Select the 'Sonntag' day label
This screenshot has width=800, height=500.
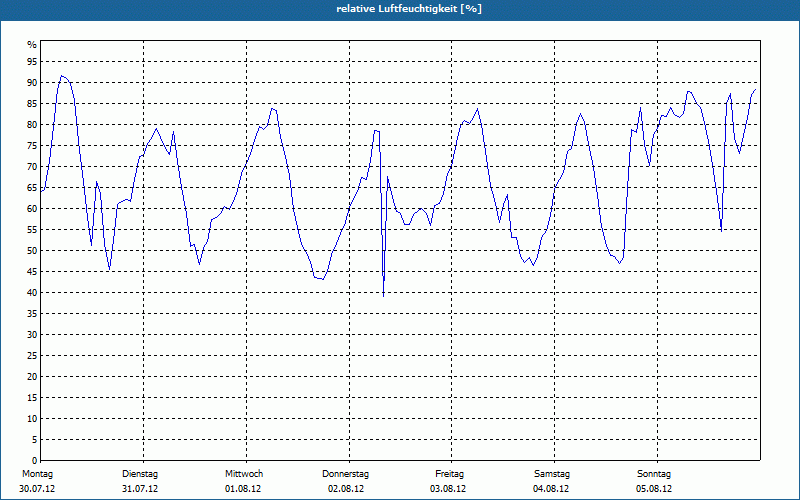tap(654, 474)
